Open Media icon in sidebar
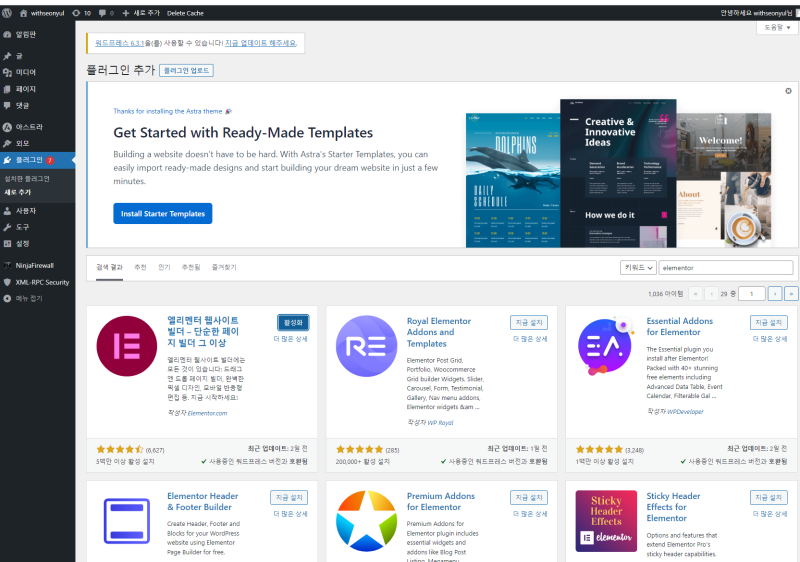 pos(7,72)
